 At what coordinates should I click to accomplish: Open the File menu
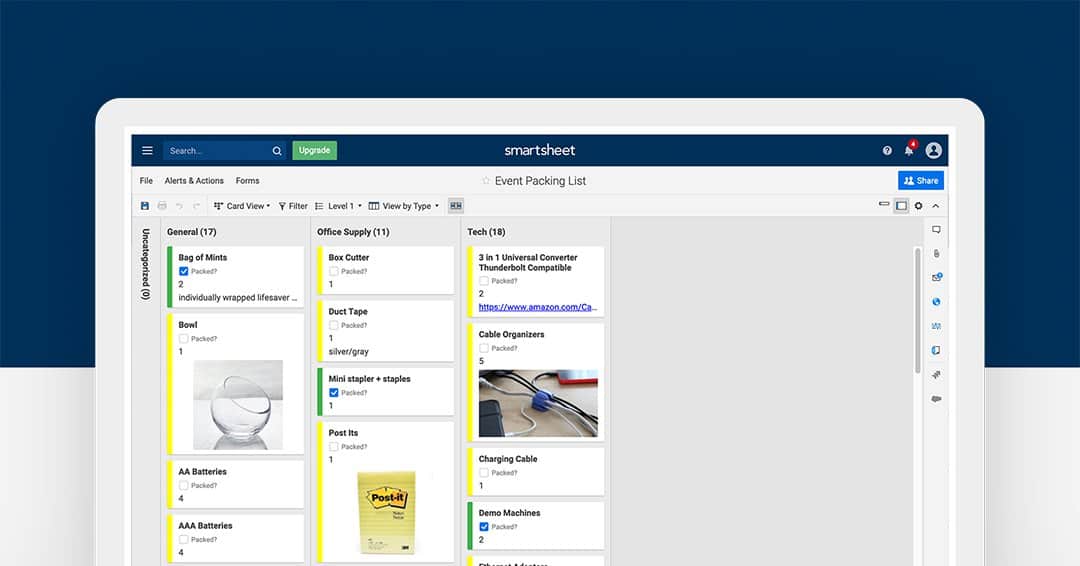pyautogui.click(x=146, y=181)
